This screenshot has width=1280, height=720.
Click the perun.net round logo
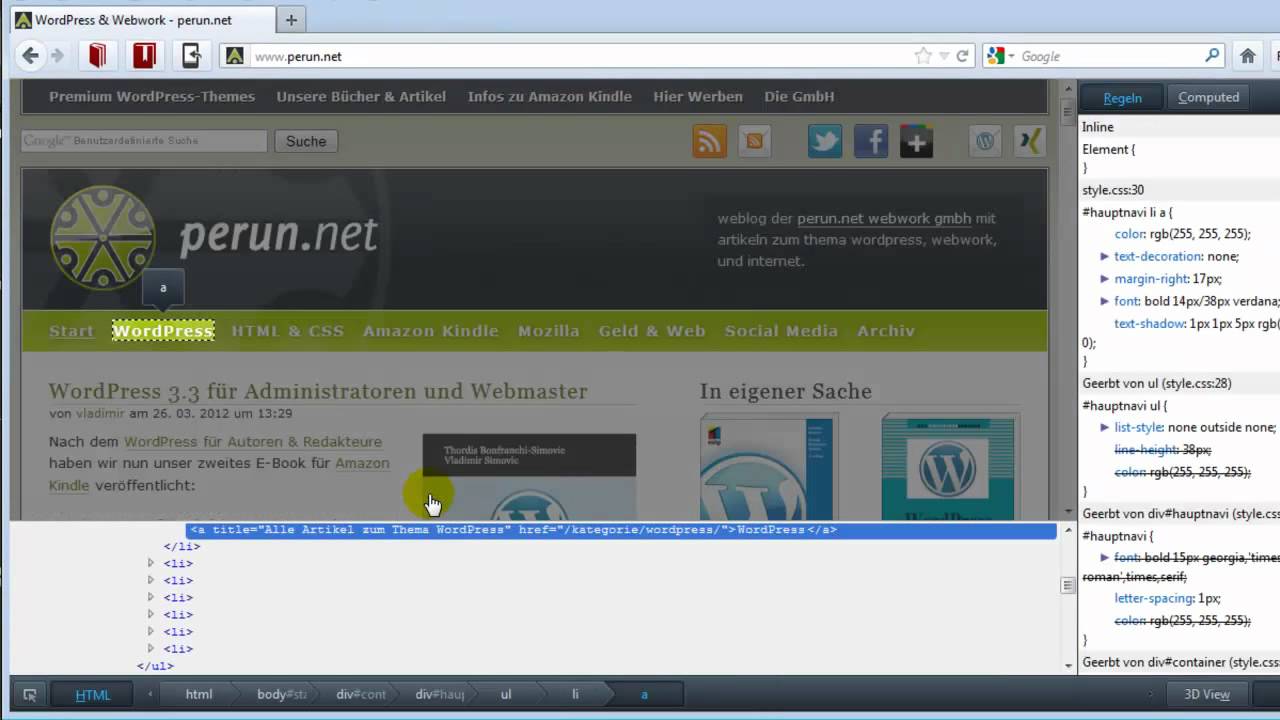click(x=103, y=238)
